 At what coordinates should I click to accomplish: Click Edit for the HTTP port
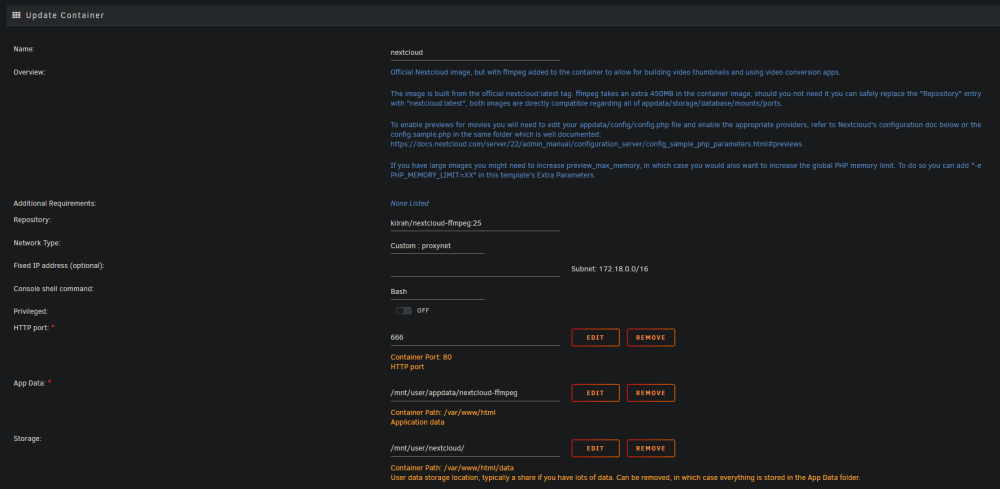pos(595,337)
